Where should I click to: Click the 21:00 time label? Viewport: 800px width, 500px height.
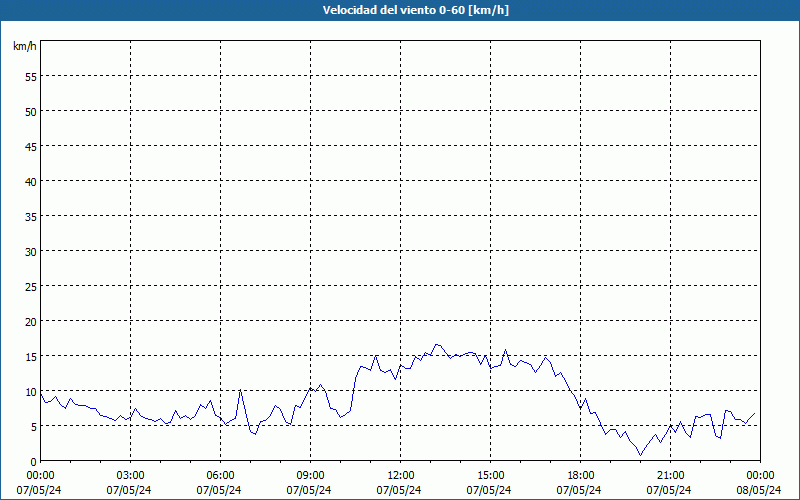[x=670, y=476]
